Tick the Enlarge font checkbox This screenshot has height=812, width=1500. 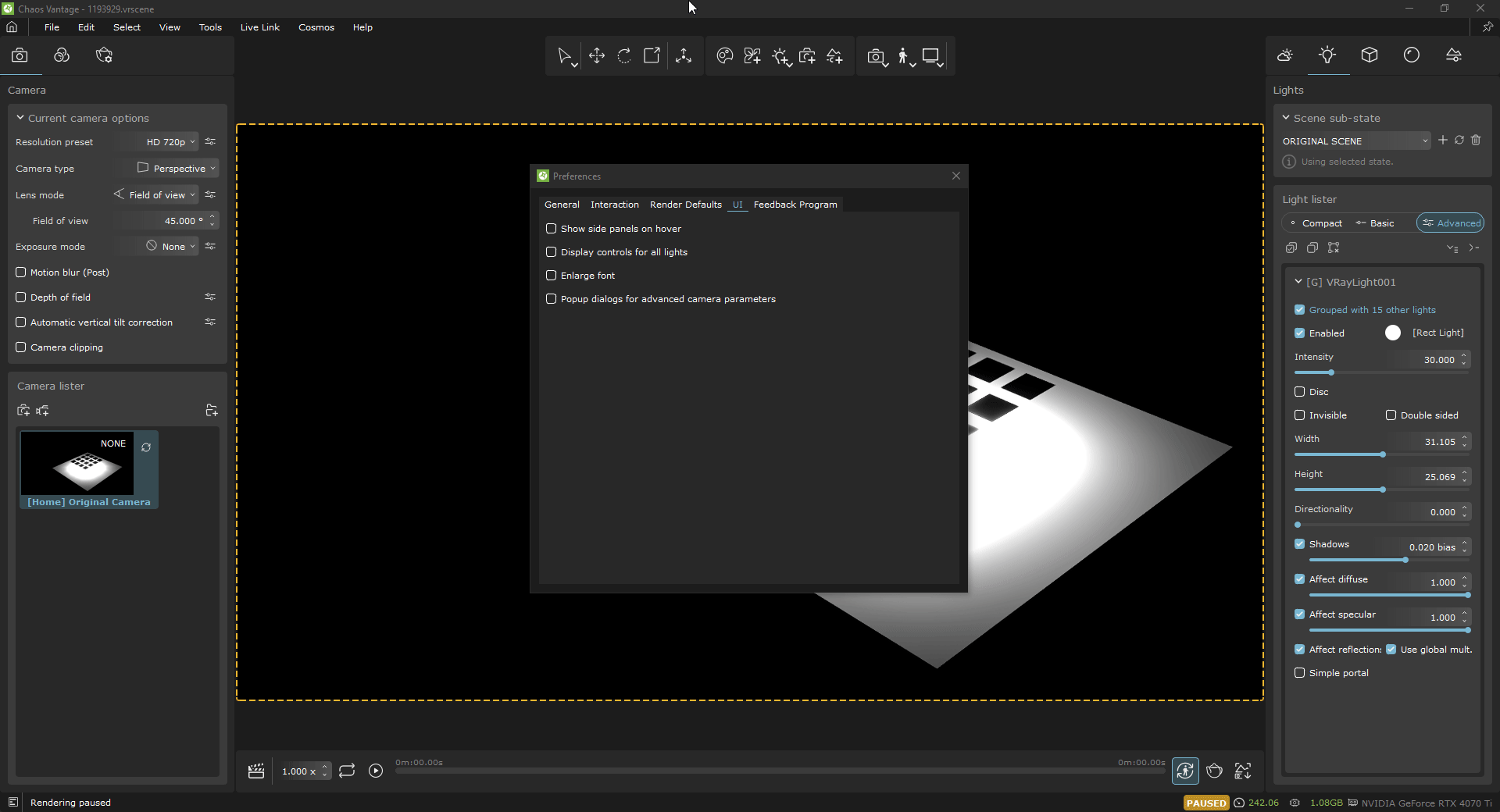551,276
